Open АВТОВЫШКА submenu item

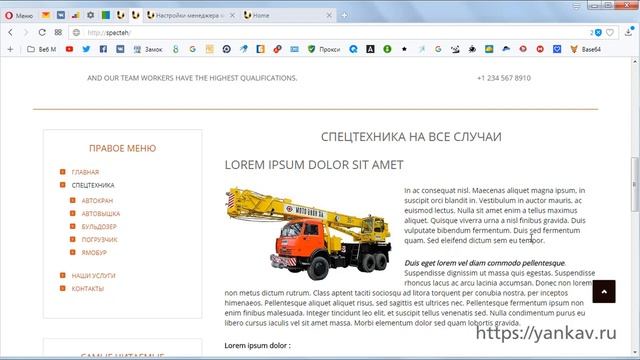101,214
